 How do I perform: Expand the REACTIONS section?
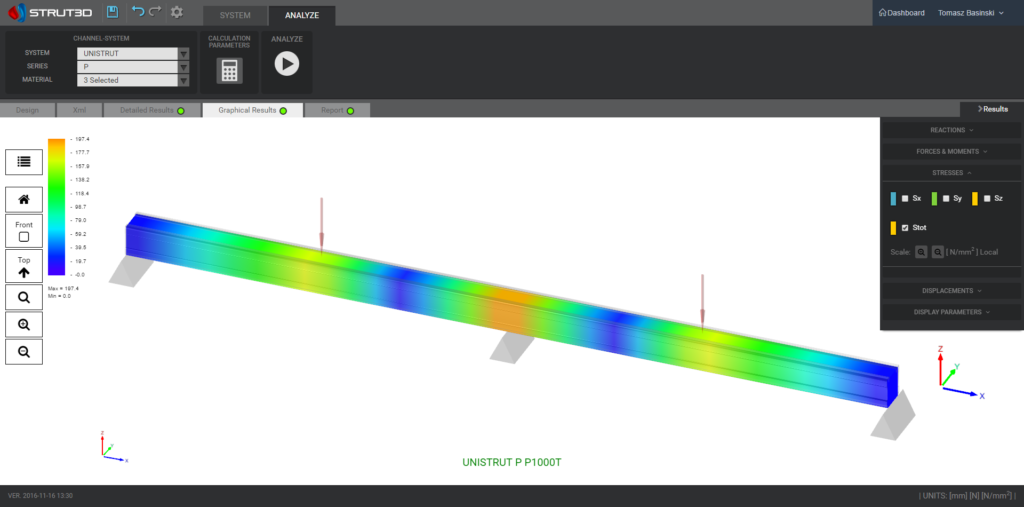952,130
